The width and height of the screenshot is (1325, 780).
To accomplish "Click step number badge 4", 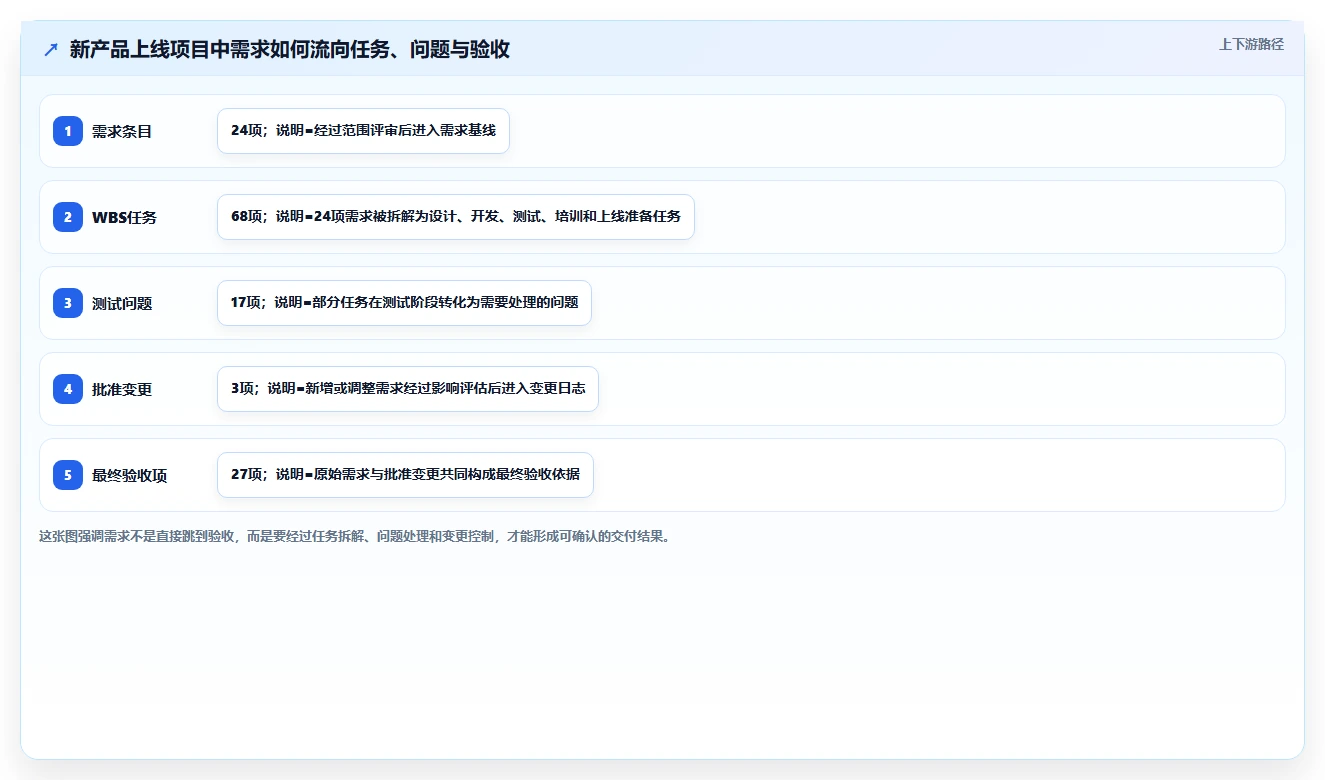I will [68, 389].
